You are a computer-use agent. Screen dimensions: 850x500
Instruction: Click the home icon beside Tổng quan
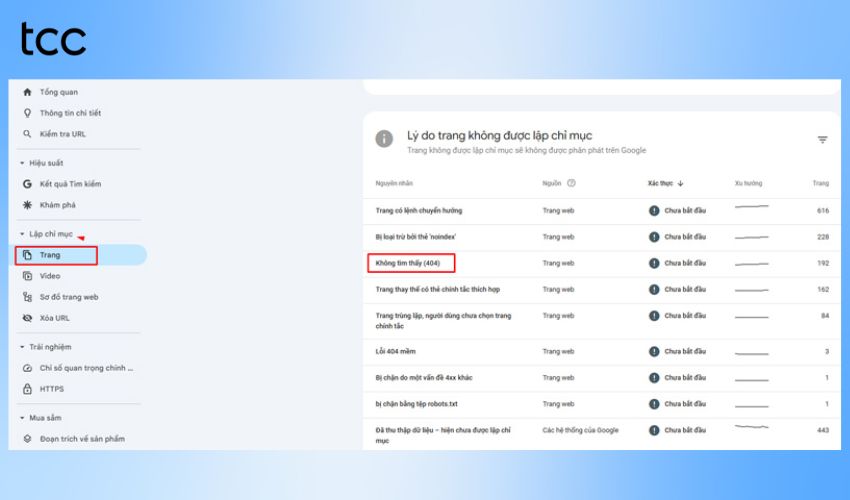click(x=27, y=92)
